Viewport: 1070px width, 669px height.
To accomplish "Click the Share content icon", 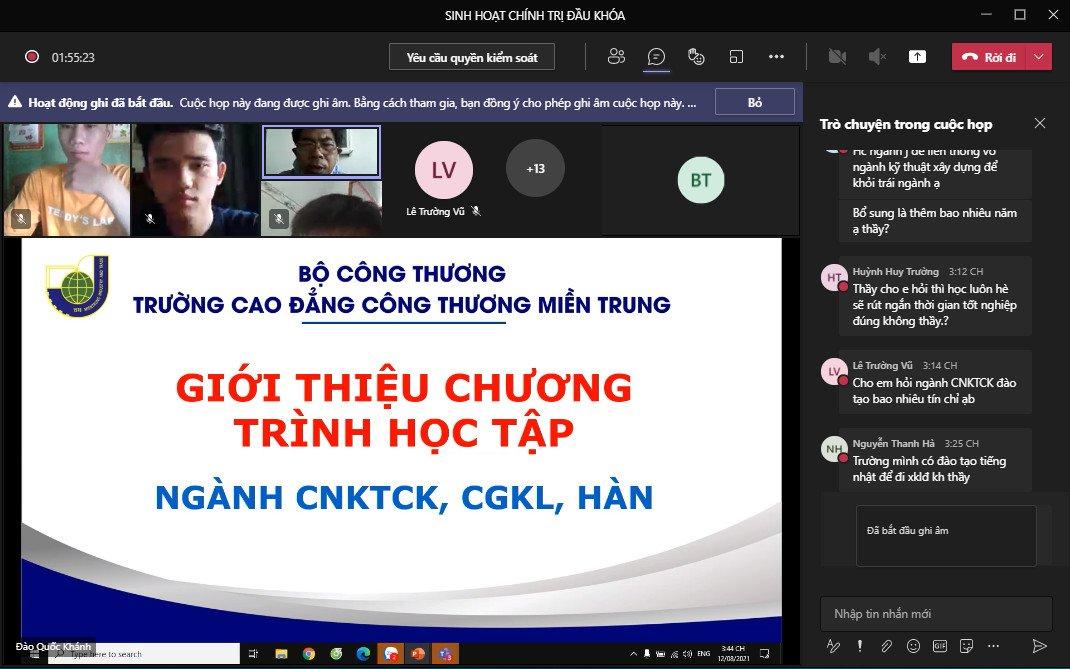I will 917,57.
